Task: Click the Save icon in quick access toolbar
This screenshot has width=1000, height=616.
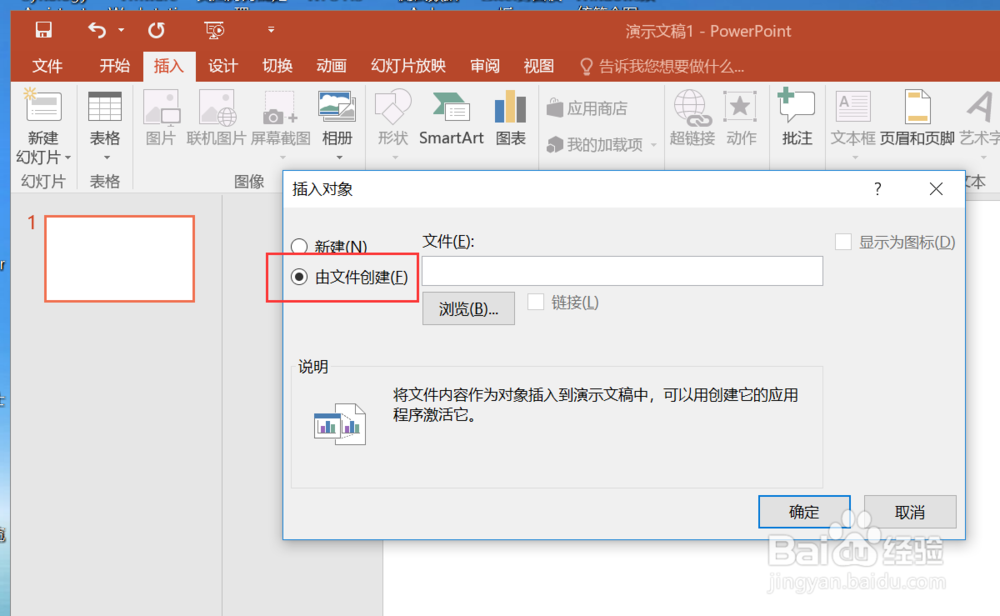Action: click(x=43, y=30)
